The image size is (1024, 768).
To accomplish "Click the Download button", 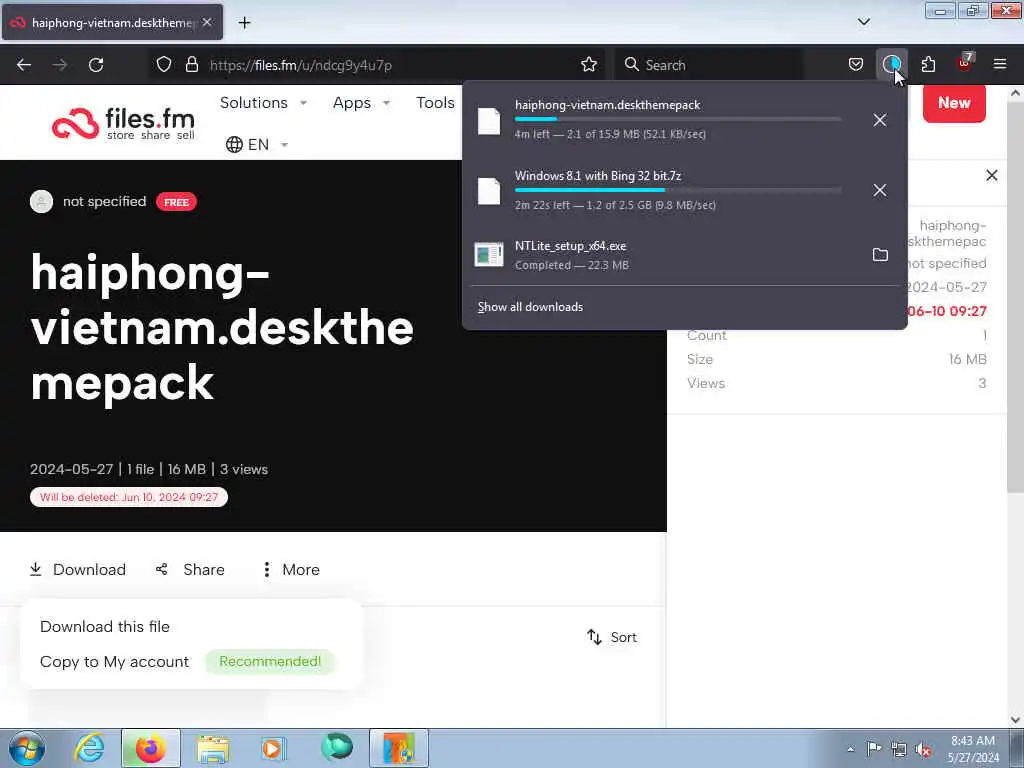I will click(x=78, y=569).
